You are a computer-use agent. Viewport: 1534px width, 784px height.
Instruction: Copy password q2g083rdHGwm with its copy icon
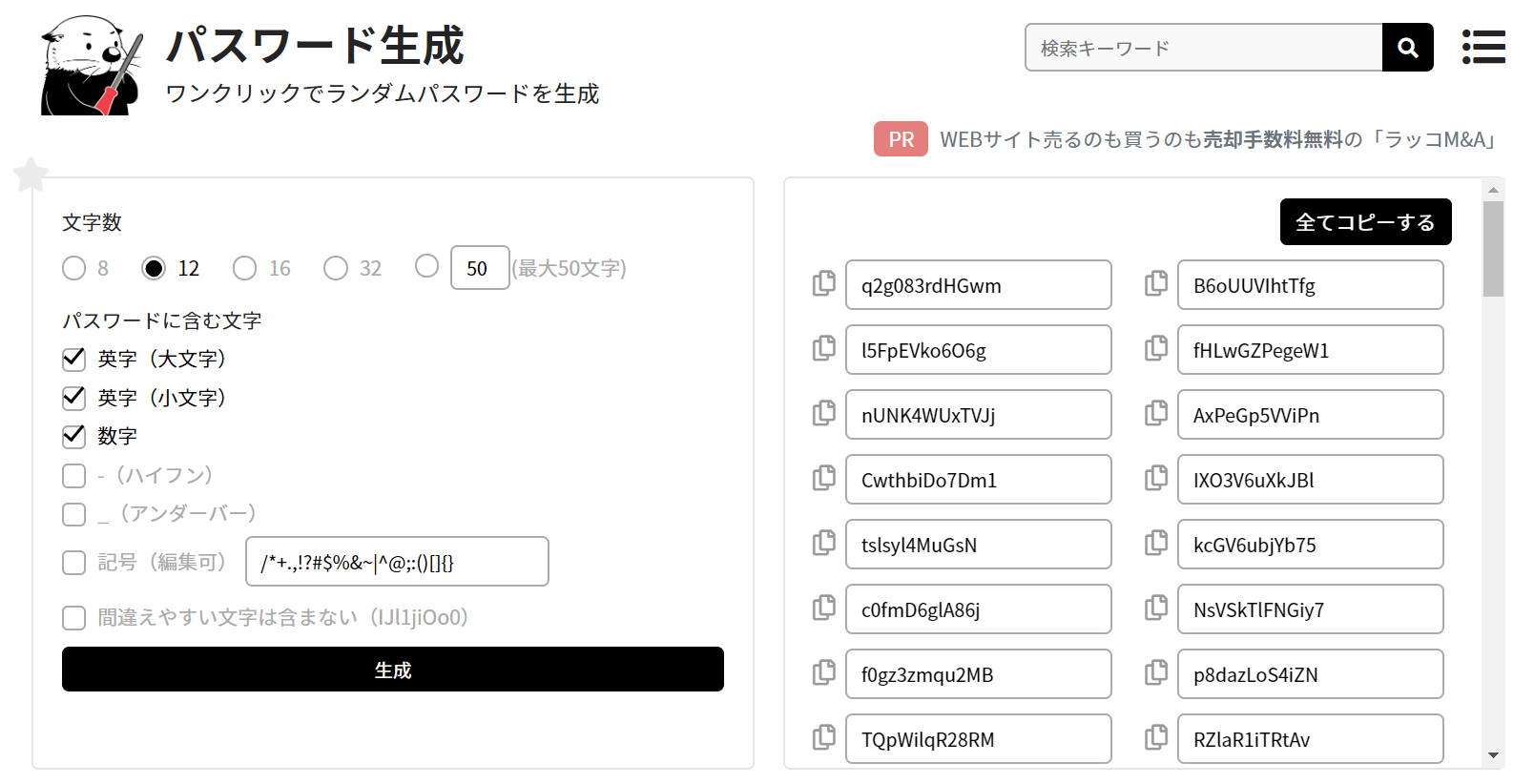[824, 284]
